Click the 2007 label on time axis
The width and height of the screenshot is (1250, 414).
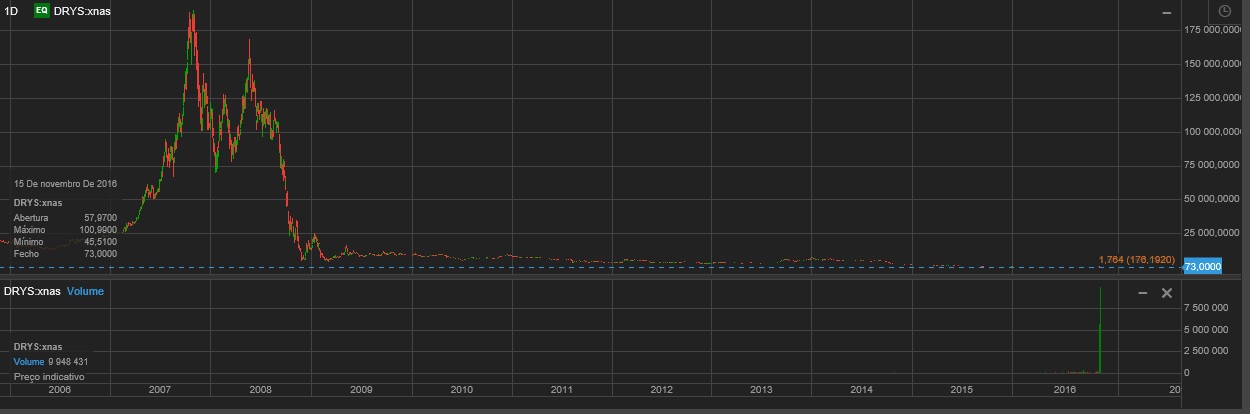coord(160,389)
